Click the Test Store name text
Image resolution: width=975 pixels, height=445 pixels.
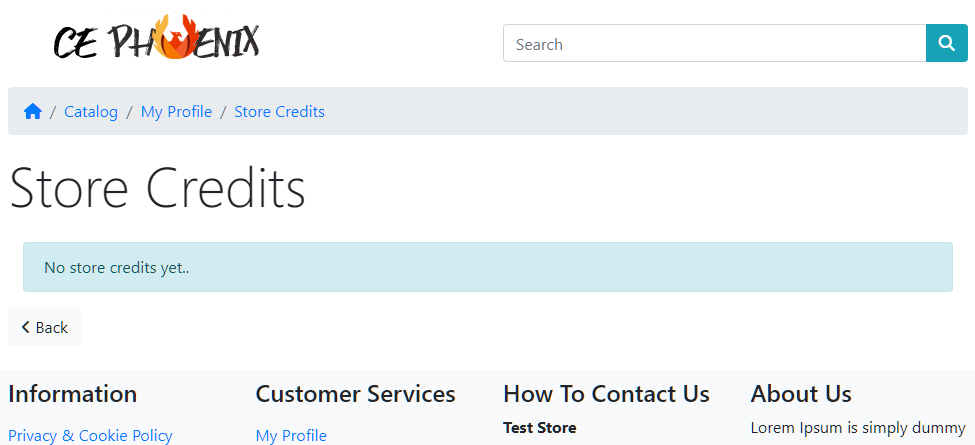540,428
